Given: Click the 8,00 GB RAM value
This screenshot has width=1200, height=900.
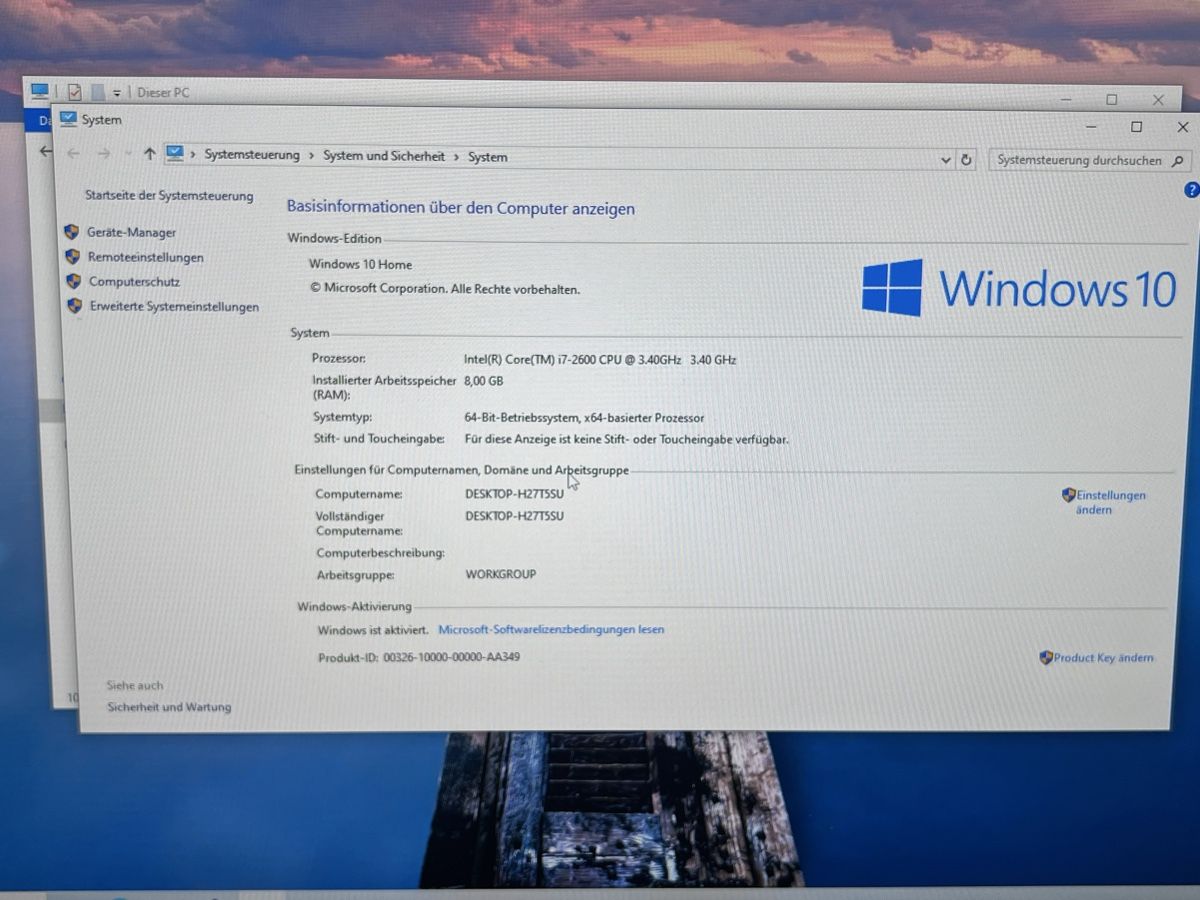Looking at the screenshot, I should coord(484,381).
